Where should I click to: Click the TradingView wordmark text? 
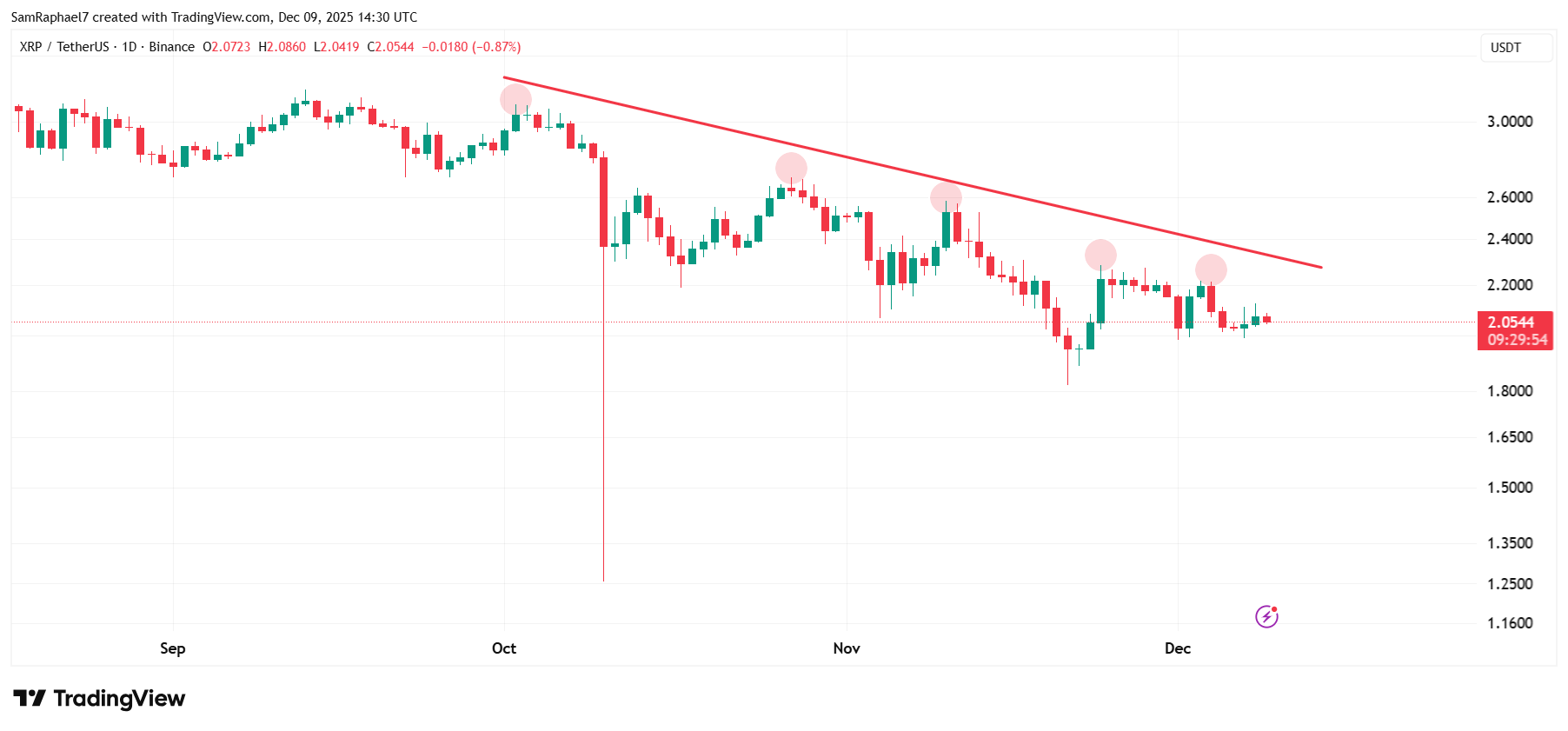(x=119, y=699)
